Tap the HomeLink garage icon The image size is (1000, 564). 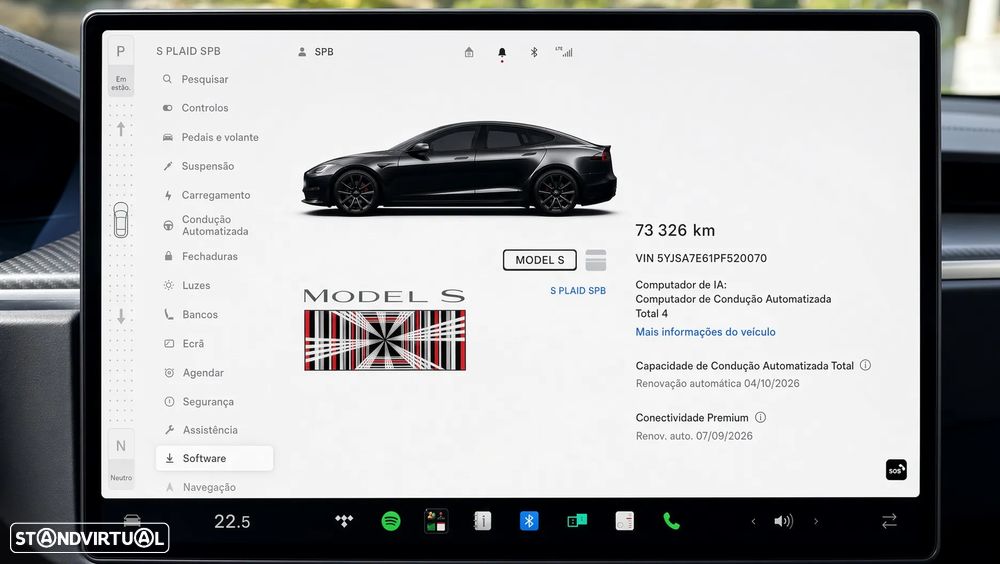469,52
